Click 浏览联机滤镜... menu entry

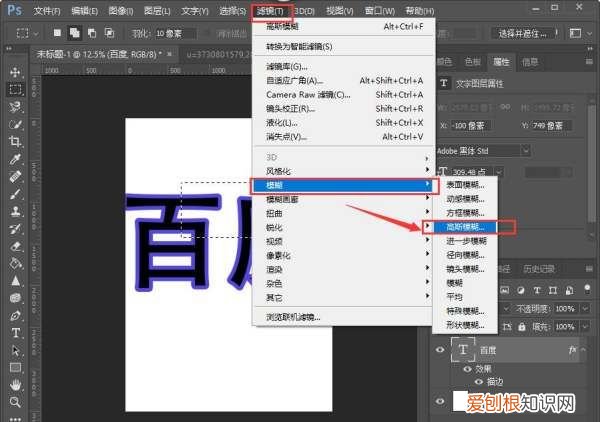tap(344, 317)
